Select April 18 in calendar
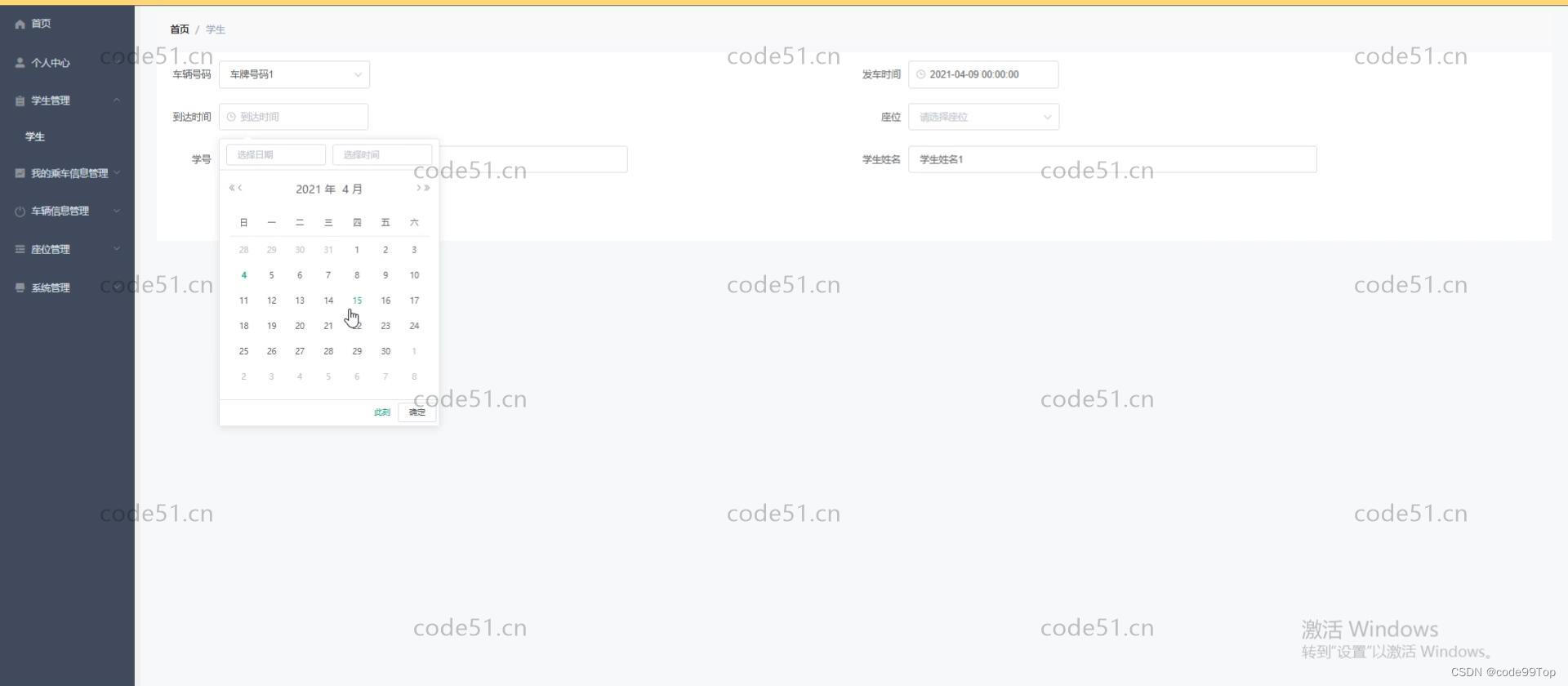 pos(243,326)
